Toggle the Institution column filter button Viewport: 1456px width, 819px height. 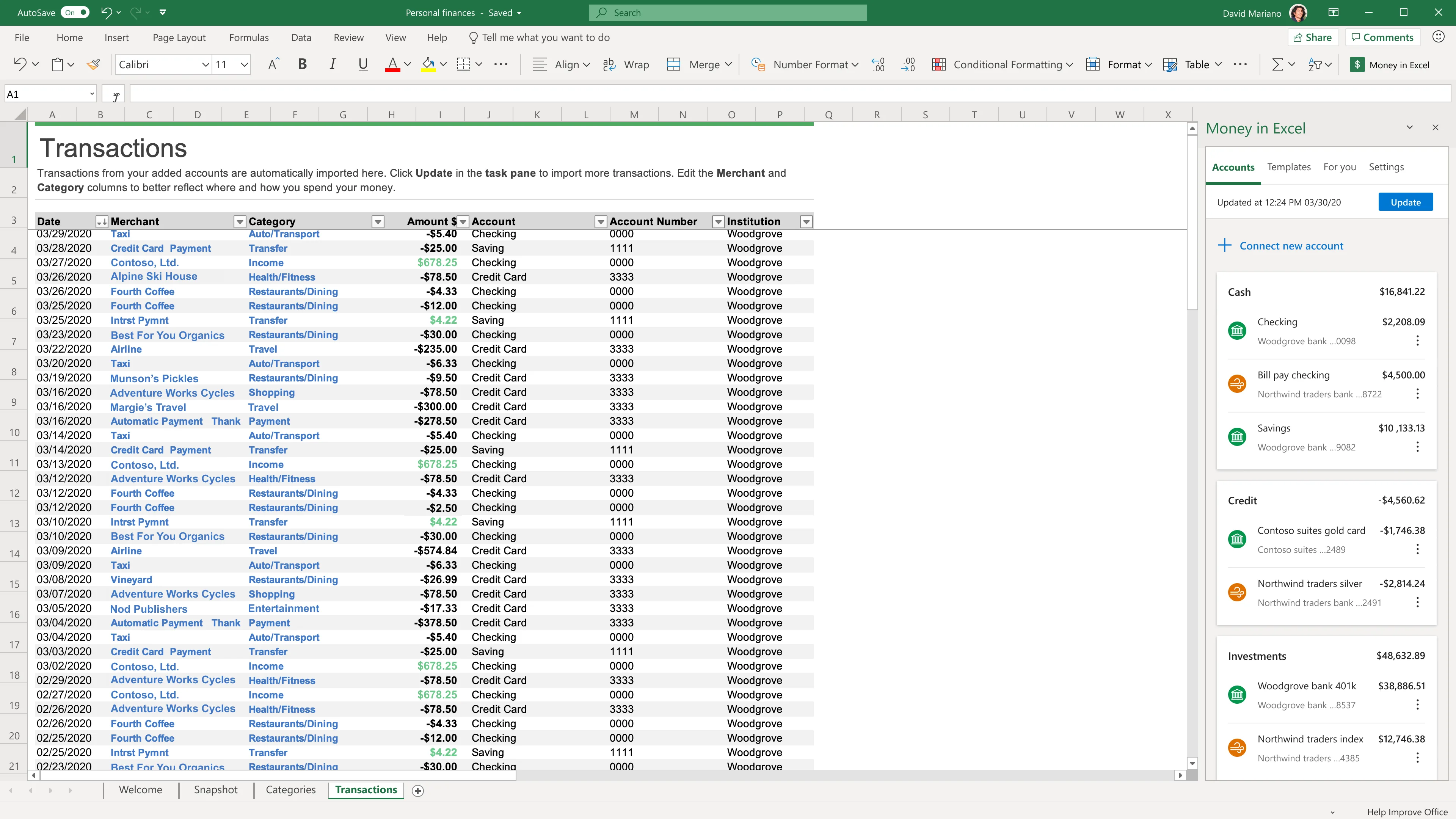tap(806, 221)
